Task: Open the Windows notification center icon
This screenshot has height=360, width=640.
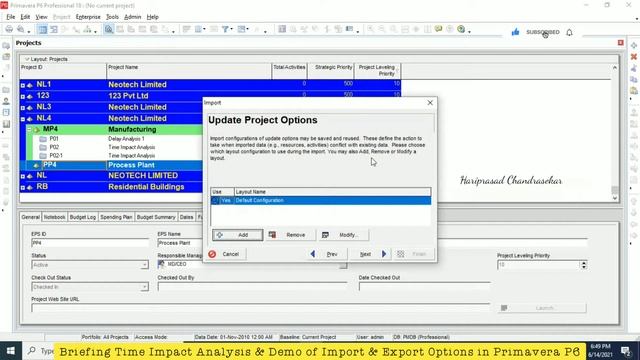Action: (x=626, y=351)
